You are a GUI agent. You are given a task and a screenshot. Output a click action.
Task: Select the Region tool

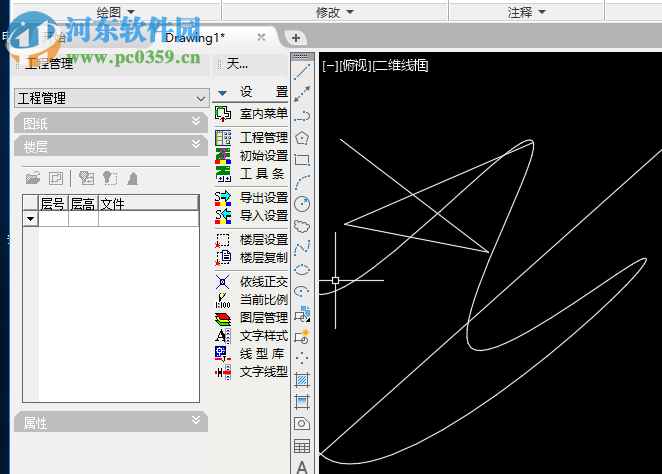tap(302, 424)
